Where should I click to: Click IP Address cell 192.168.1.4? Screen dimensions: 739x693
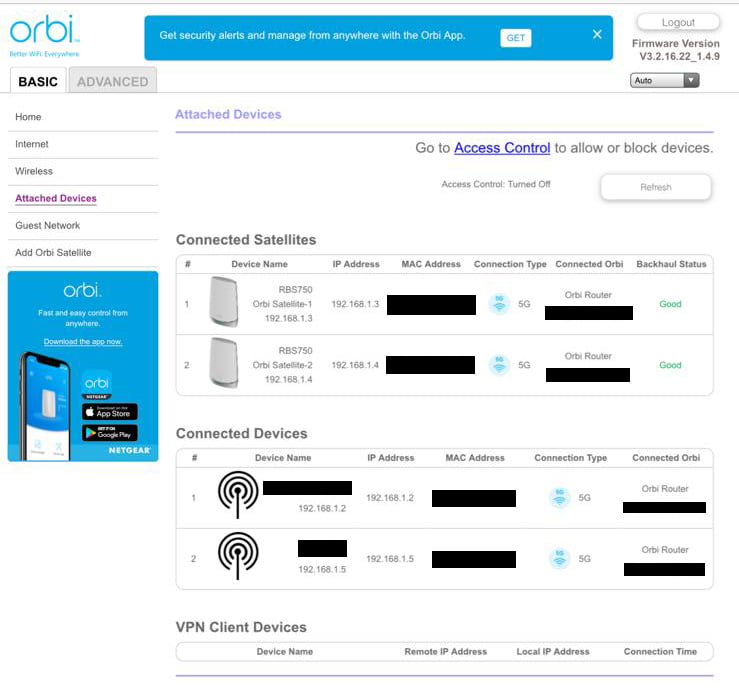click(x=355, y=365)
